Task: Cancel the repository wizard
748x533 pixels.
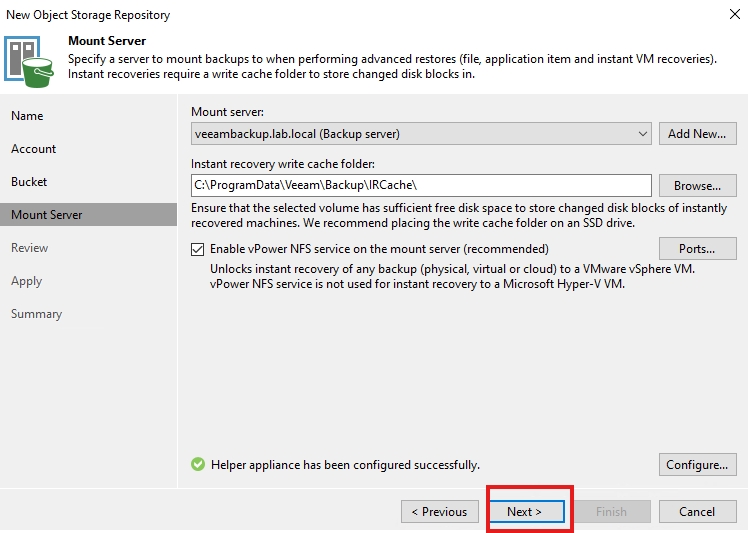Action: pyautogui.click(x=697, y=512)
